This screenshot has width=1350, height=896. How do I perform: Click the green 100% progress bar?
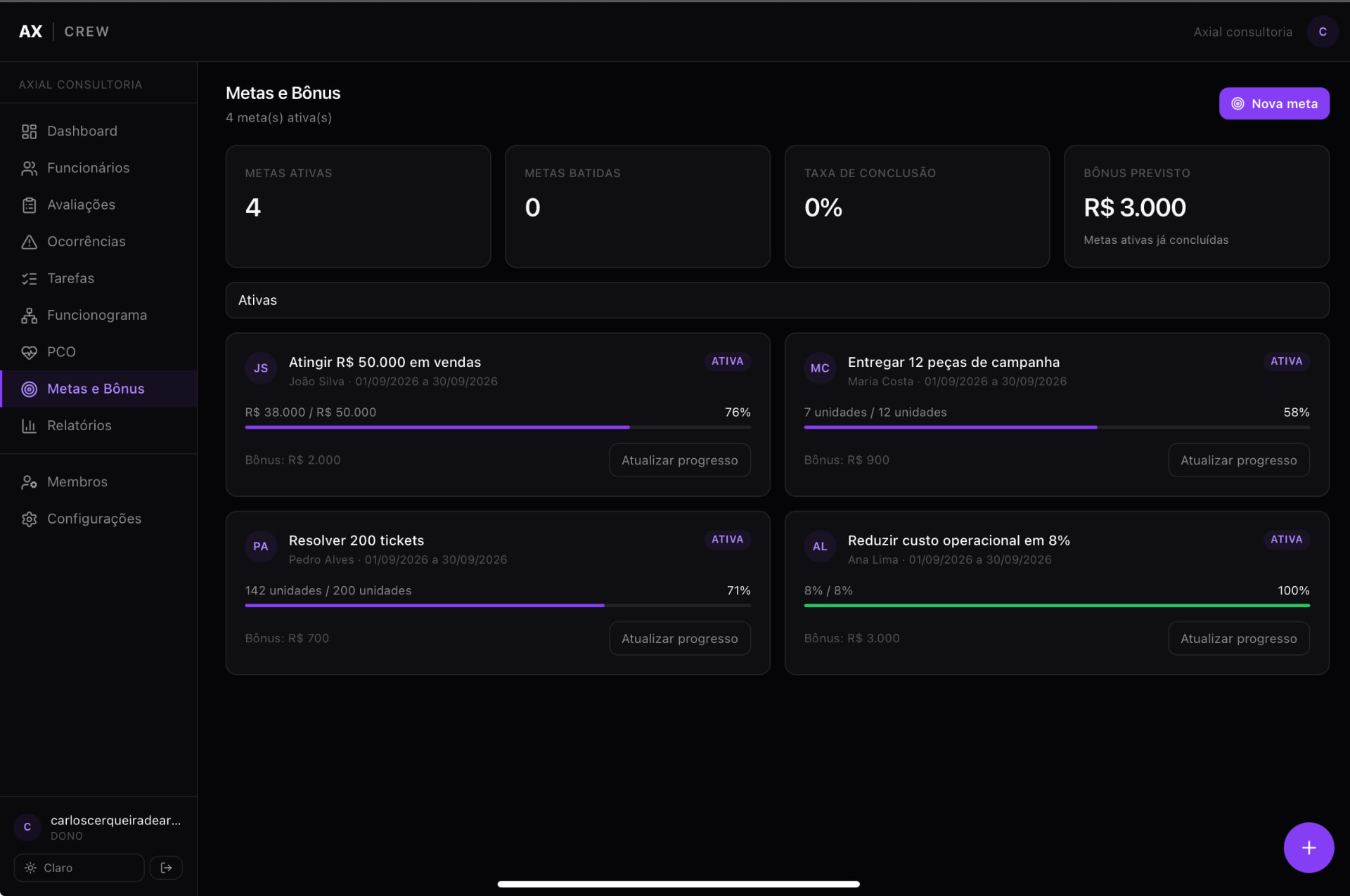(1056, 605)
